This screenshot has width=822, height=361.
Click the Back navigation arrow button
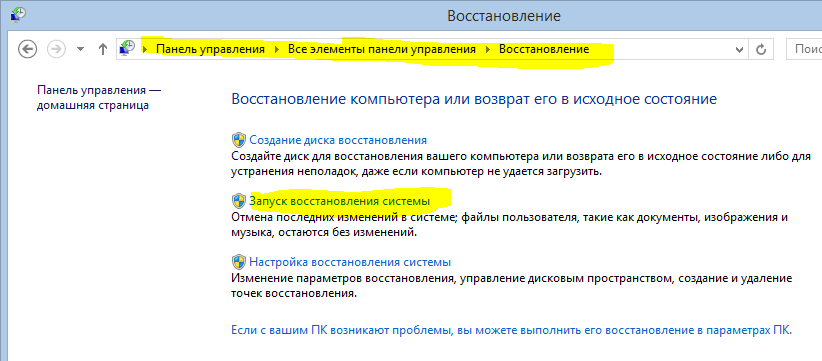coord(27,49)
